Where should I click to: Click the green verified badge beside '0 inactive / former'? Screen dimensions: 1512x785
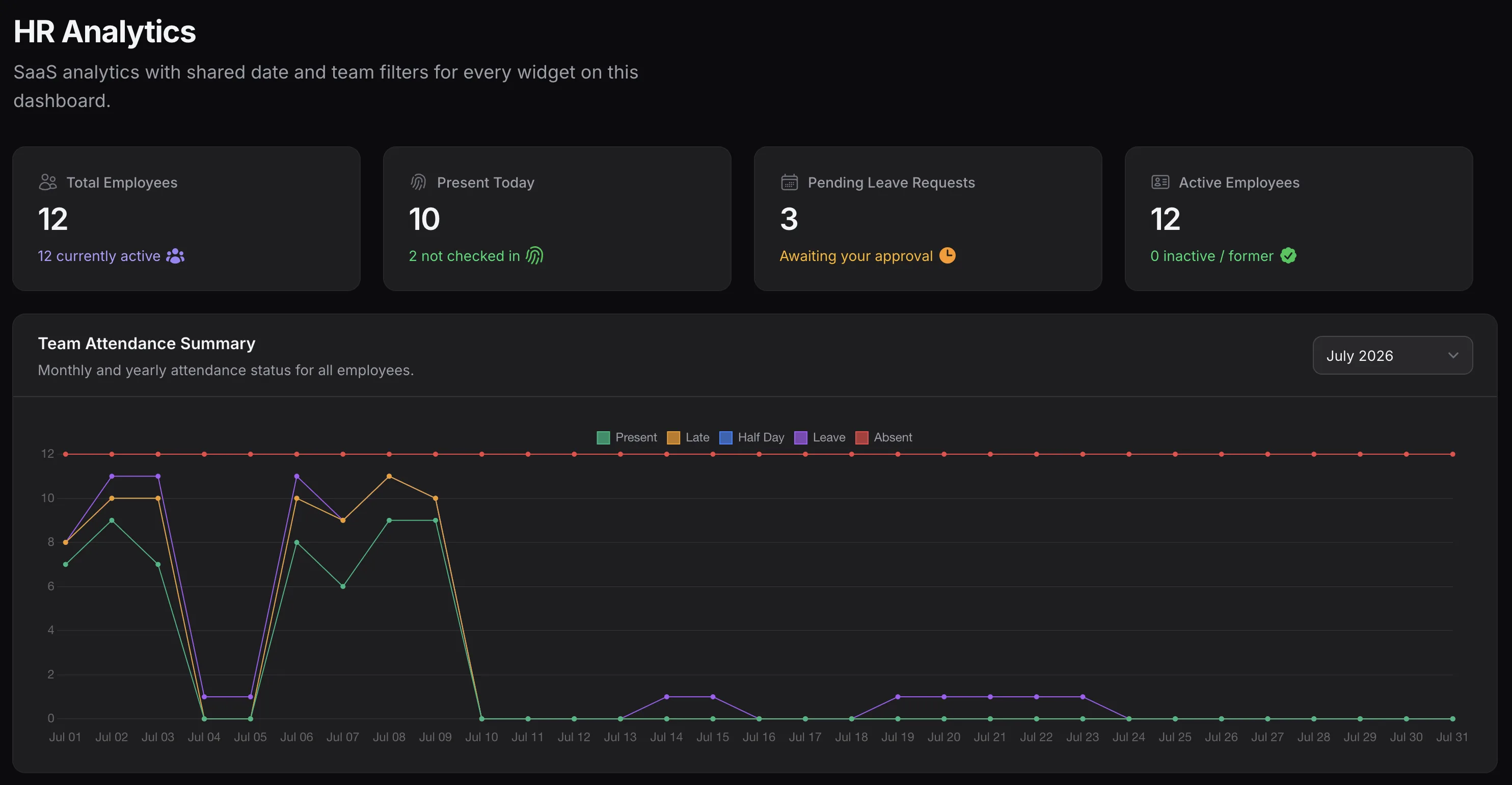1288,256
